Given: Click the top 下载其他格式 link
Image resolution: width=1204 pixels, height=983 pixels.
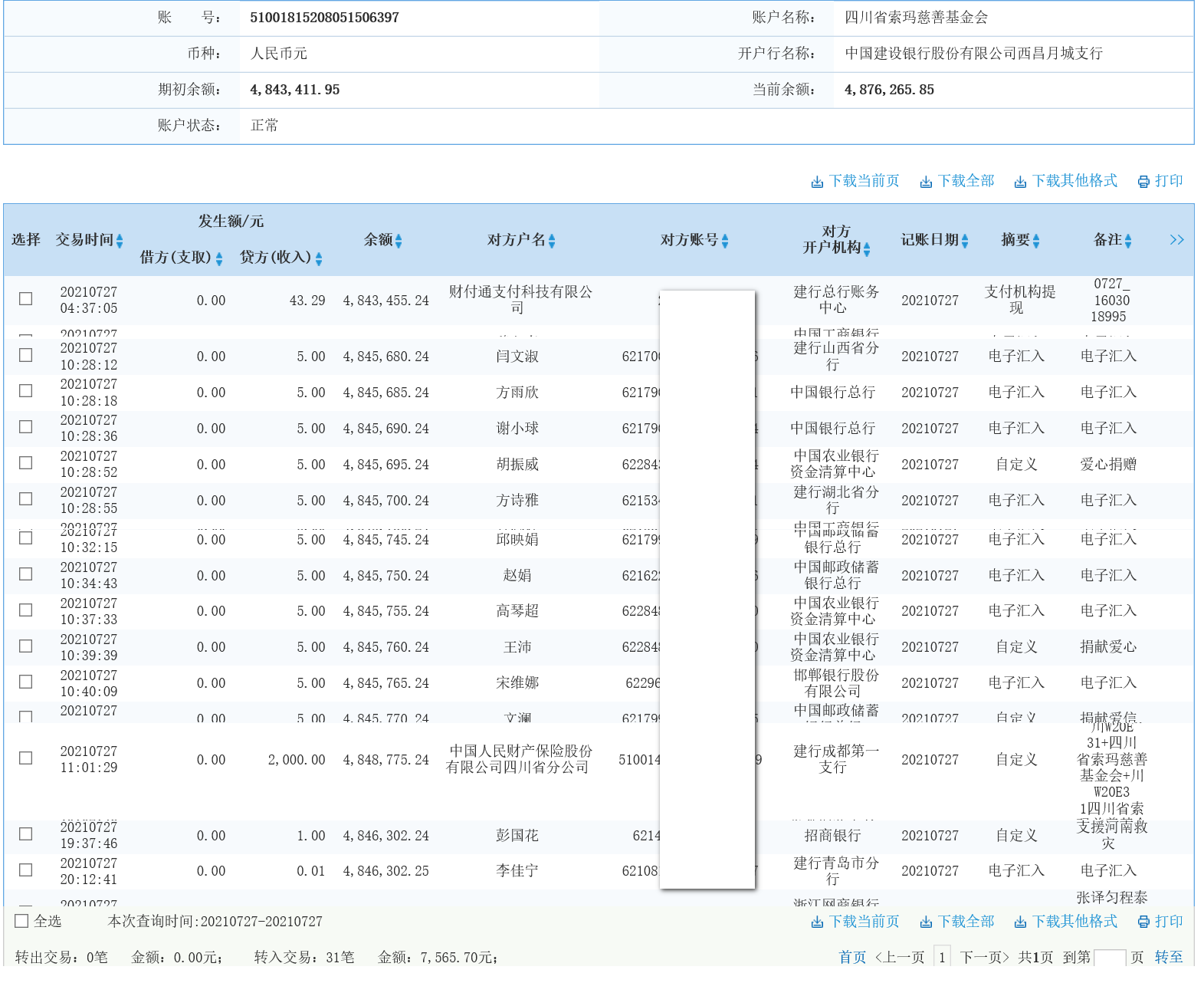Looking at the screenshot, I should [x=1066, y=181].
